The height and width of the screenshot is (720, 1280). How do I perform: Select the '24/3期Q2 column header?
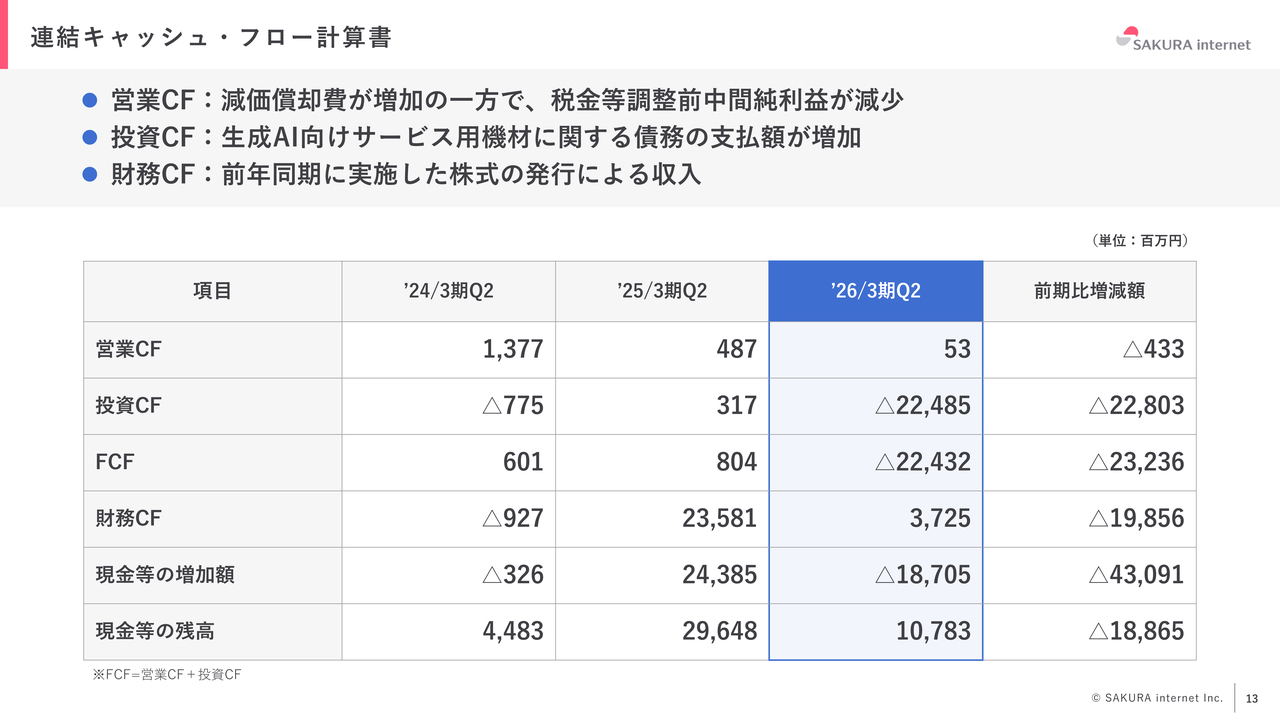pyautogui.click(x=448, y=291)
